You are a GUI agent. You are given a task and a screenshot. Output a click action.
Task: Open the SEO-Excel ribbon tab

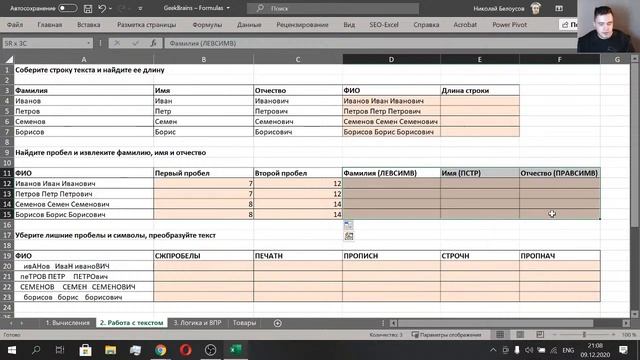click(384, 25)
